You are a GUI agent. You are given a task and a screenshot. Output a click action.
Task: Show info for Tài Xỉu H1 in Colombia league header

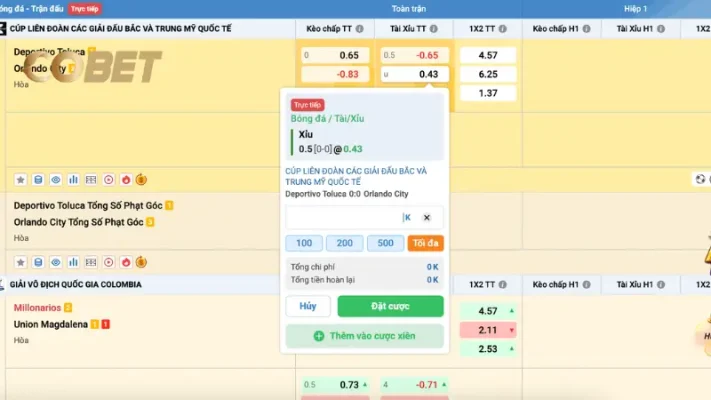point(661,284)
